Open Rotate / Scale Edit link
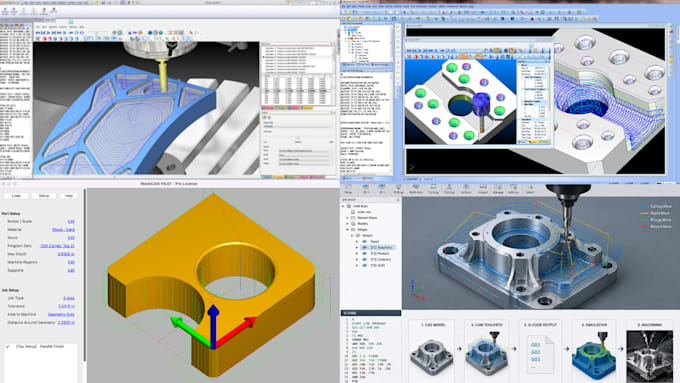The width and height of the screenshot is (680, 383). pyautogui.click(x=71, y=221)
